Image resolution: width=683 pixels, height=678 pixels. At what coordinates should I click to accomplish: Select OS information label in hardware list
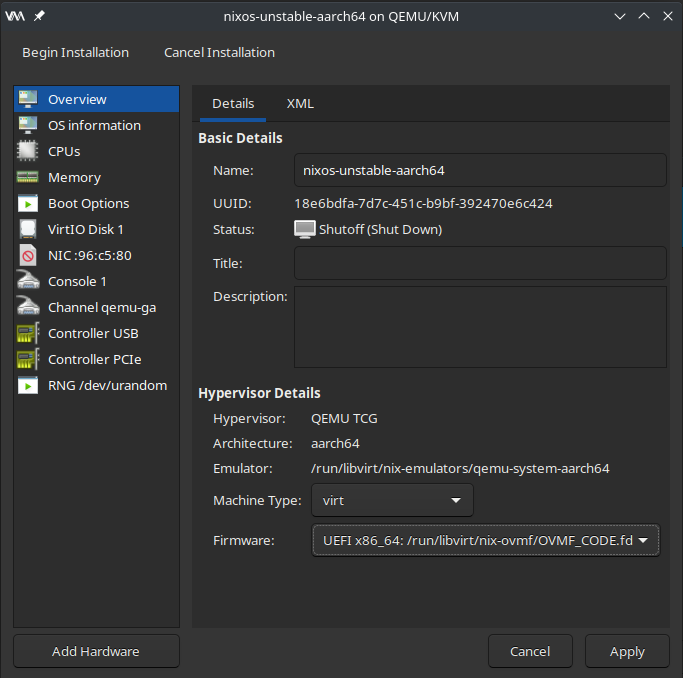pos(95,125)
